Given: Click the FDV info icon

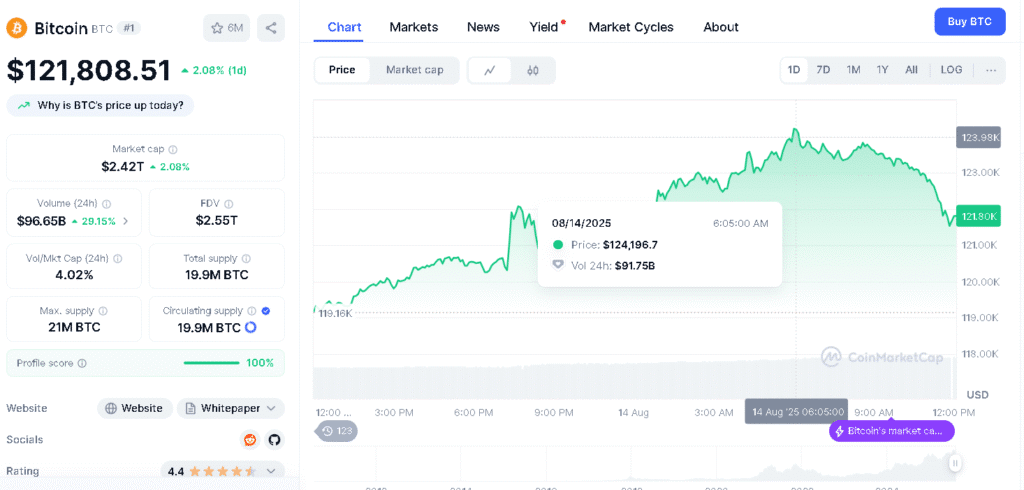Looking at the screenshot, I should point(229,204).
